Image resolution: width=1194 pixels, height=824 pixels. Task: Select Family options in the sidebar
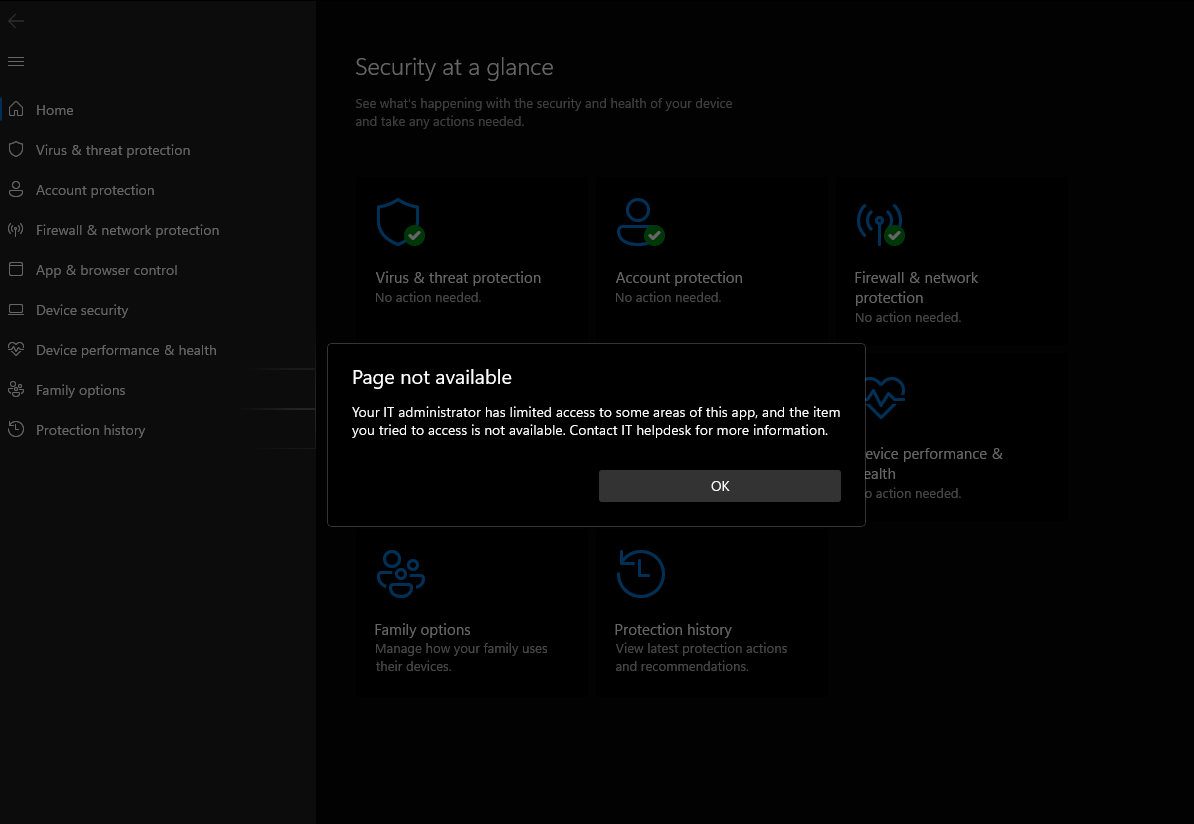click(158, 390)
